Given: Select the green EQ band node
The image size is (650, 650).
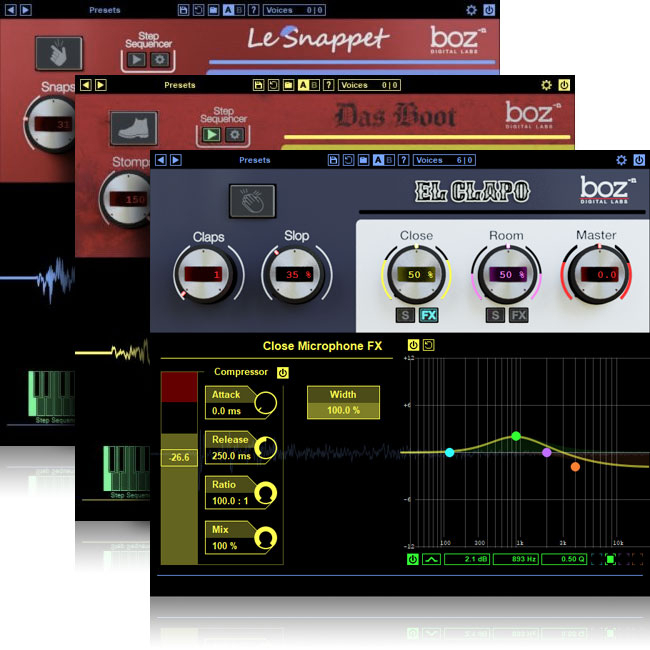Looking at the screenshot, I should (x=516, y=436).
